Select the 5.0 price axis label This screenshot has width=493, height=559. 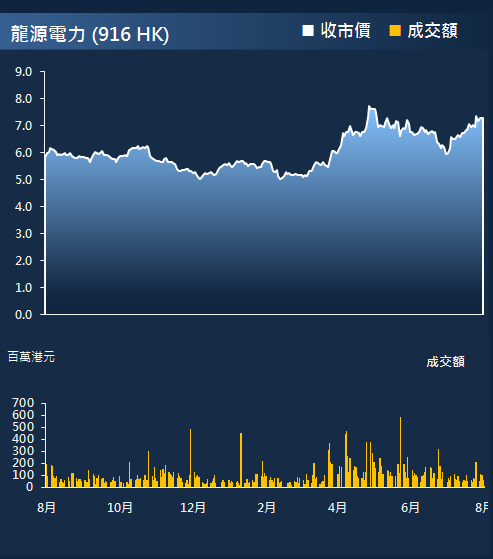24,180
